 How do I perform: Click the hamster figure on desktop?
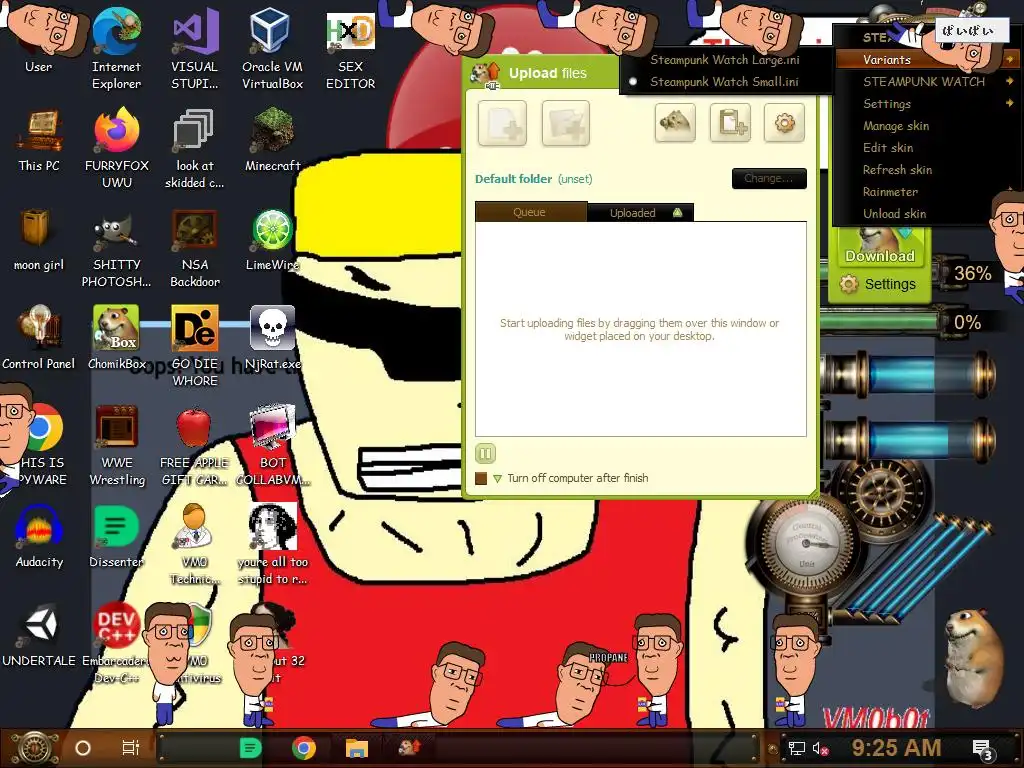click(976, 658)
